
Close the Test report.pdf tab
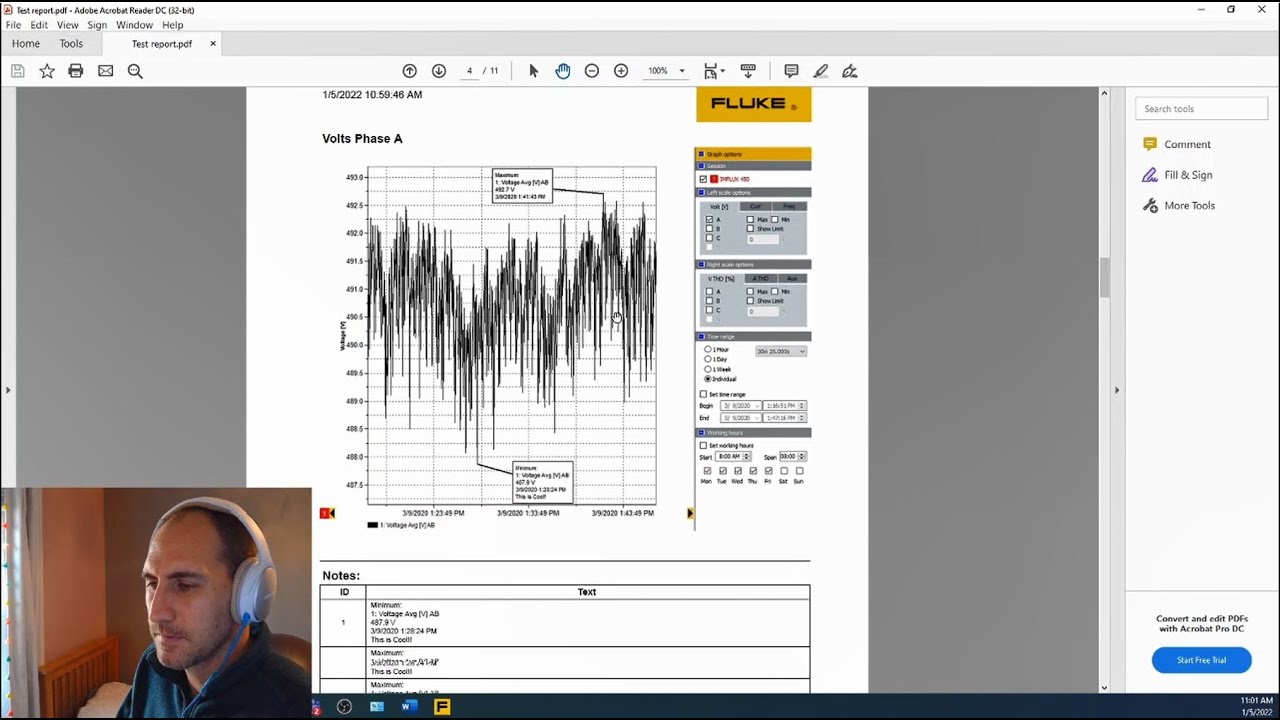tap(213, 44)
